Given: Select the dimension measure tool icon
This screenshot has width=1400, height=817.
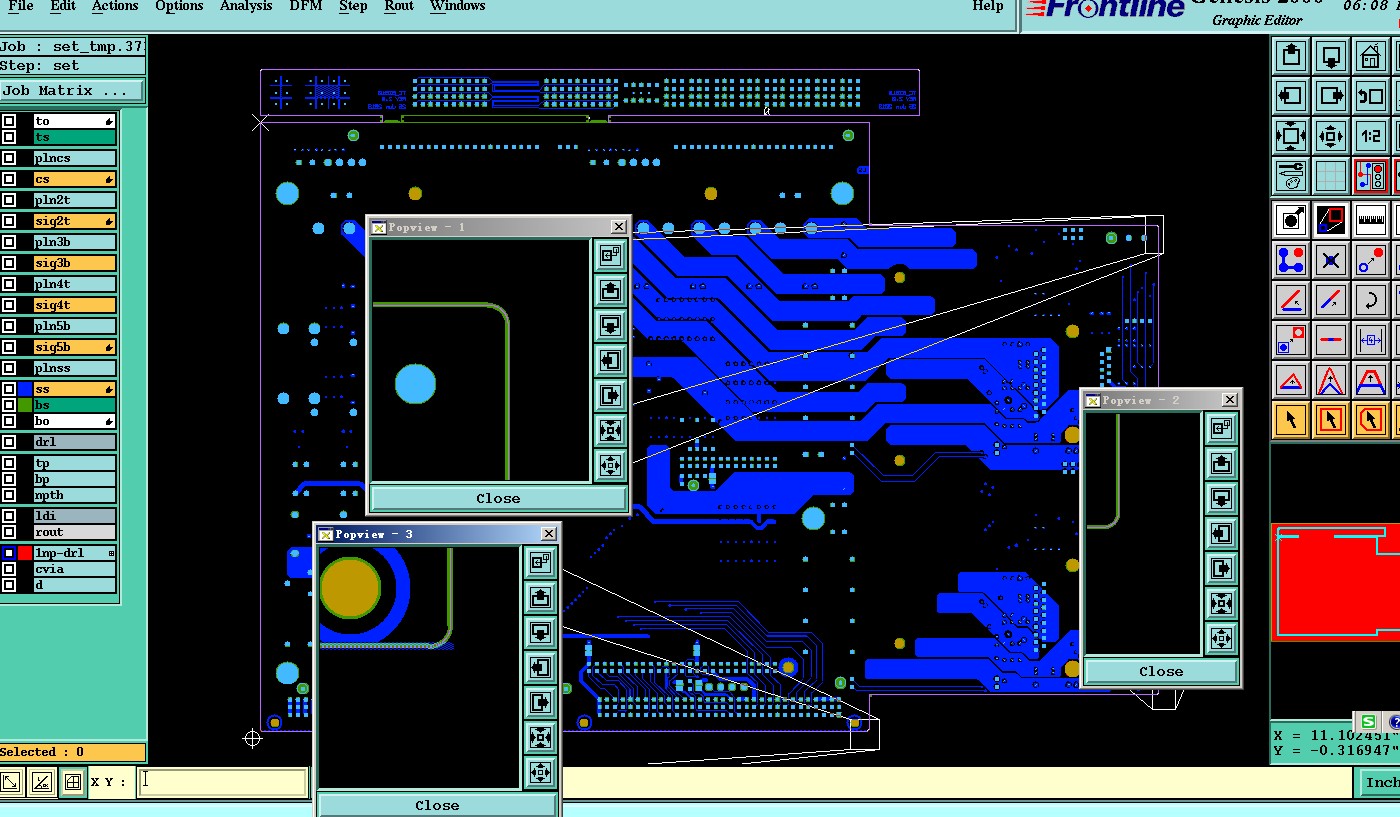Looking at the screenshot, I should click(1371, 340).
